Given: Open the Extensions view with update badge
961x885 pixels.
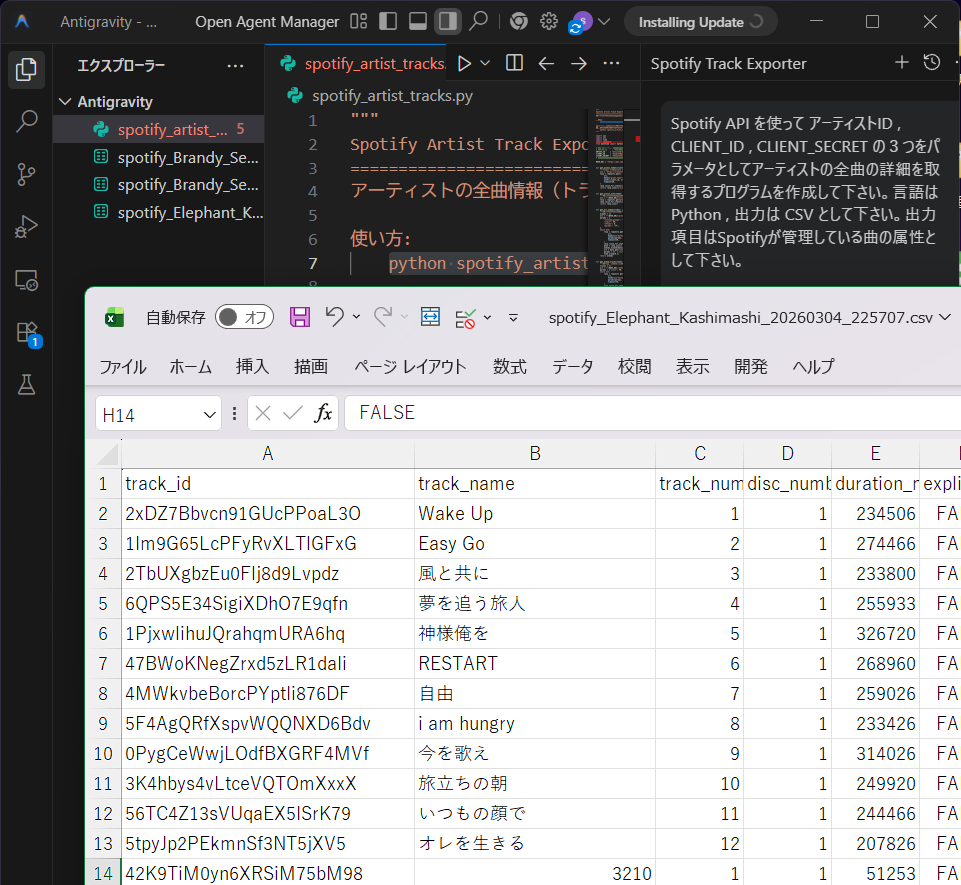Looking at the screenshot, I should click(27, 333).
